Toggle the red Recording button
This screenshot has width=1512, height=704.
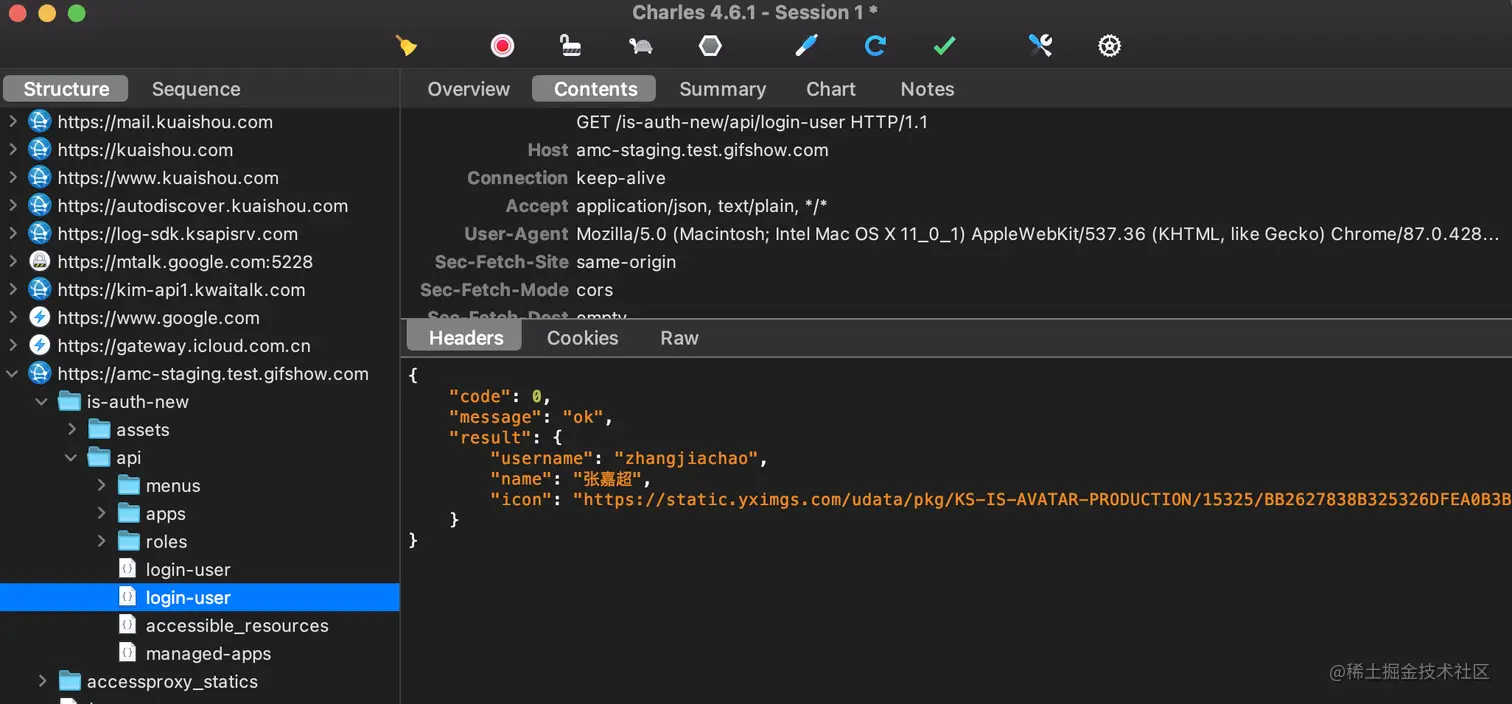pos(502,45)
